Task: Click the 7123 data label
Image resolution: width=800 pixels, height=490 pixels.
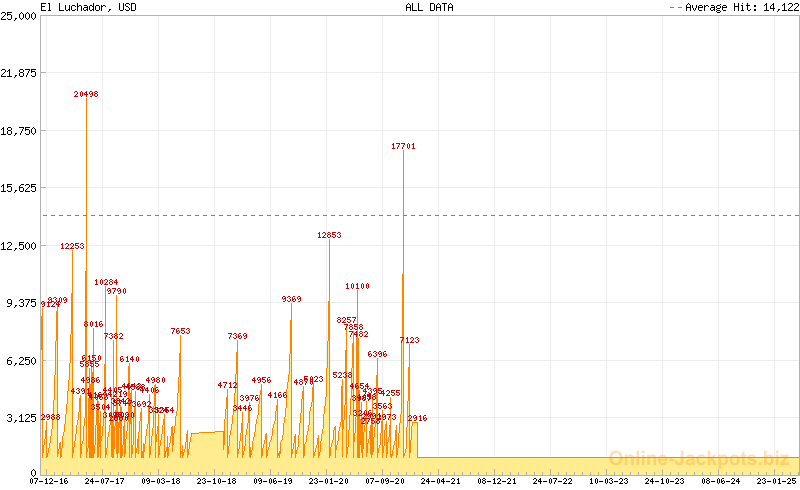Action: point(409,340)
